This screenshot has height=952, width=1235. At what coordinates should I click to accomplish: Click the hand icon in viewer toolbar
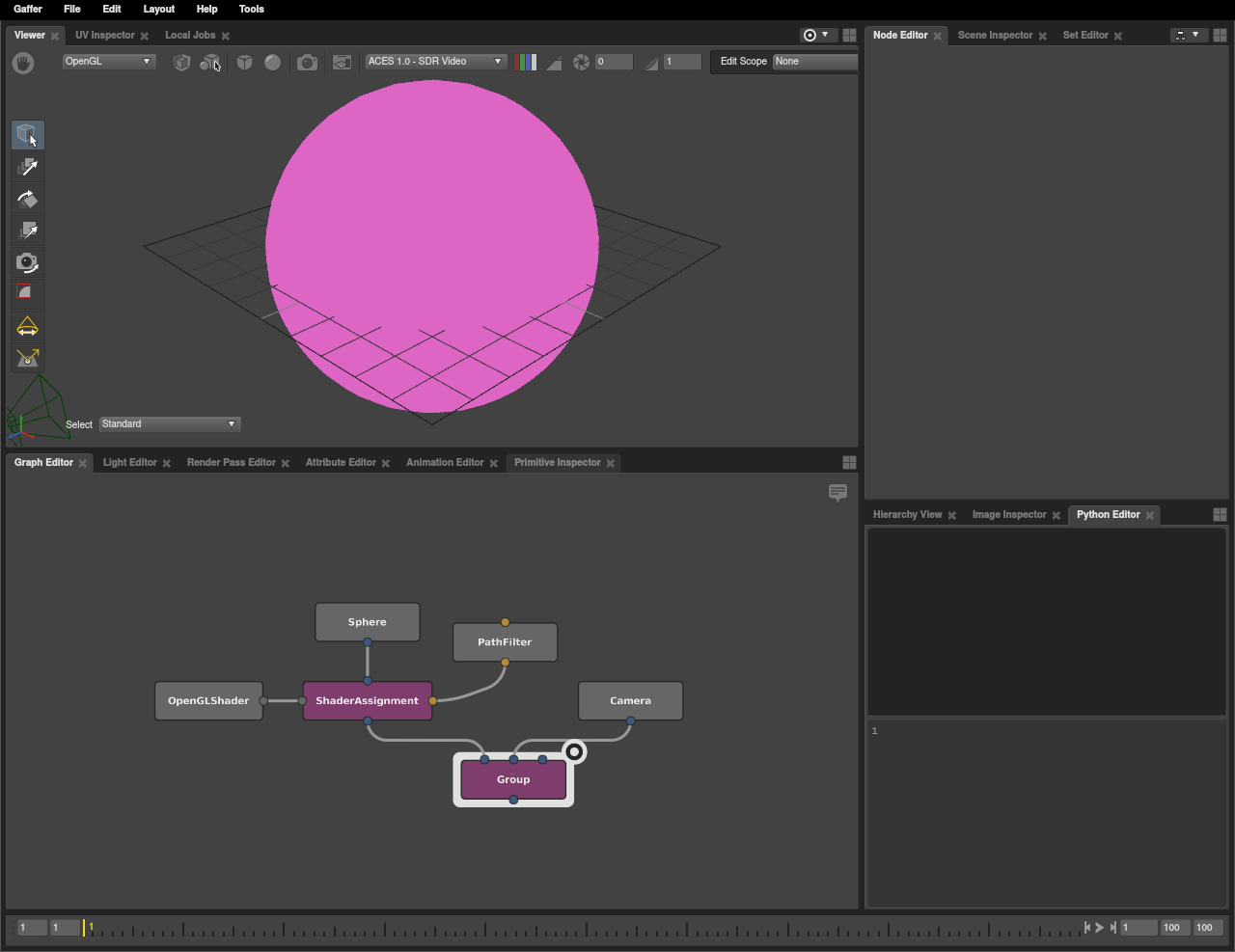pyautogui.click(x=23, y=62)
